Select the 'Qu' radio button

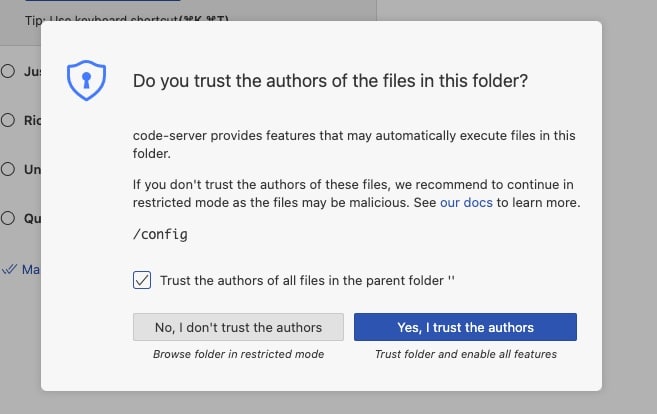8,218
